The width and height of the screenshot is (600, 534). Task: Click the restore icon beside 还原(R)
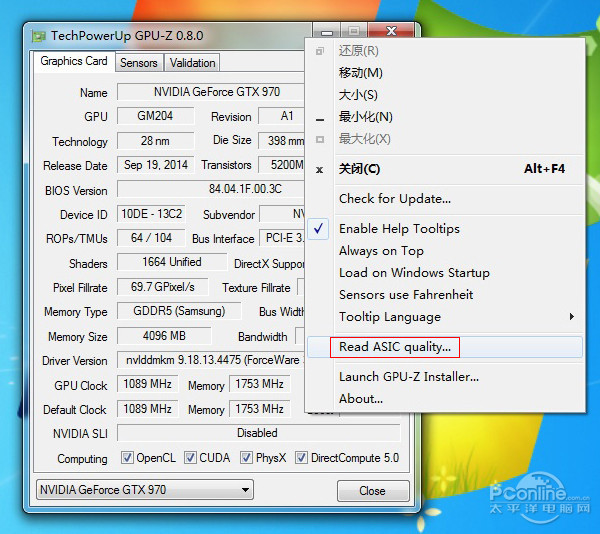pyautogui.click(x=320, y=51)
